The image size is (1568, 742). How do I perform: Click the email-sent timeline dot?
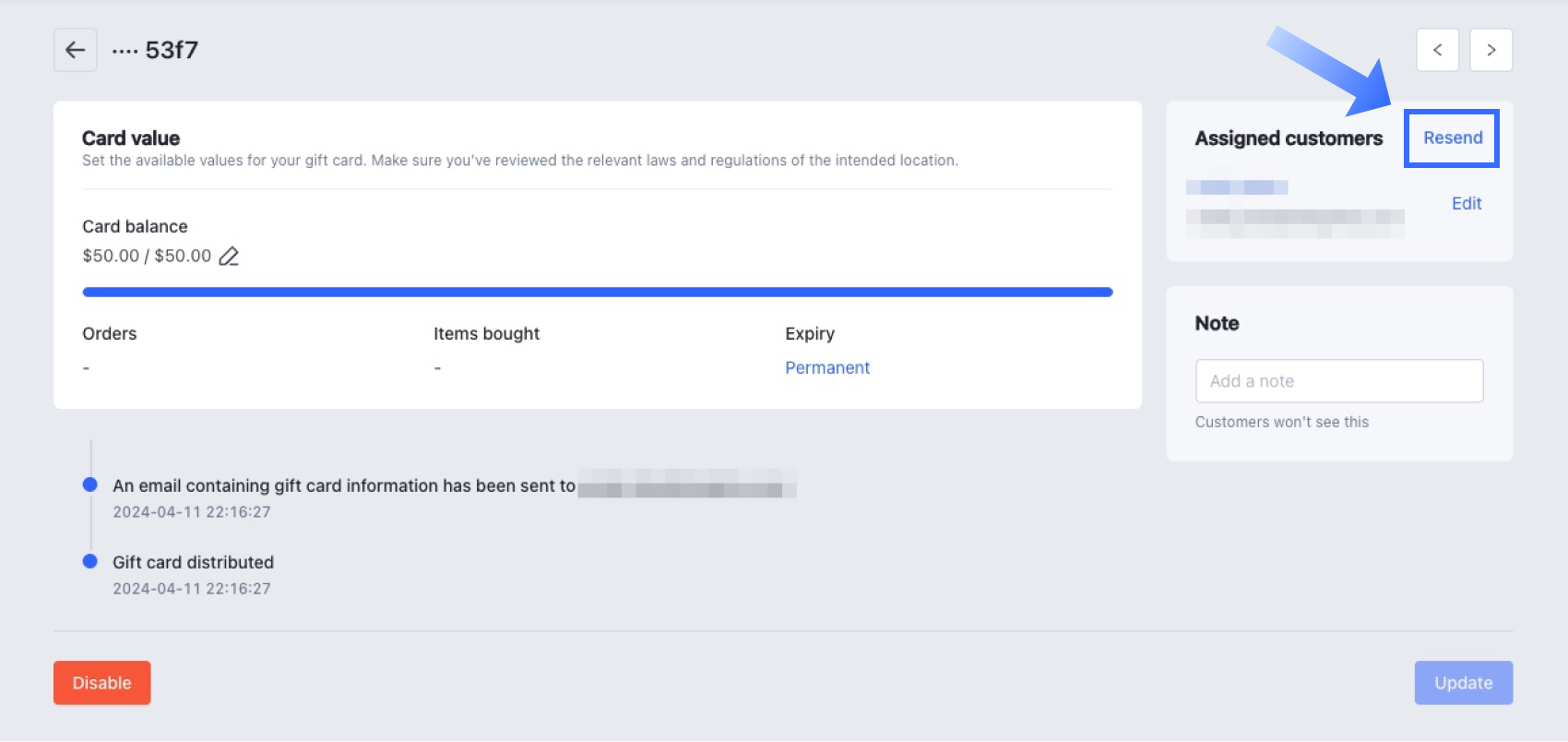click(x=90, y=485)
